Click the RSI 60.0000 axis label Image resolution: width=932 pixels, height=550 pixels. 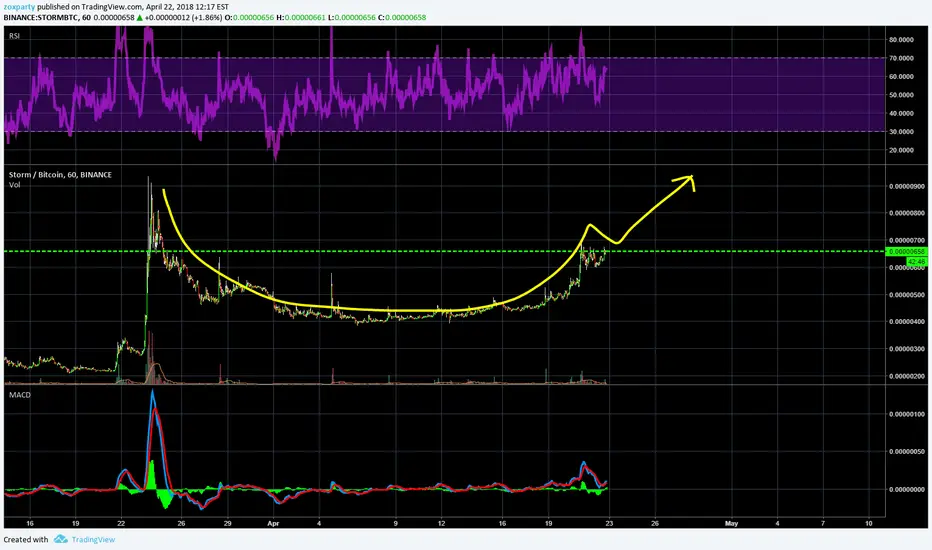click(902, 77)
